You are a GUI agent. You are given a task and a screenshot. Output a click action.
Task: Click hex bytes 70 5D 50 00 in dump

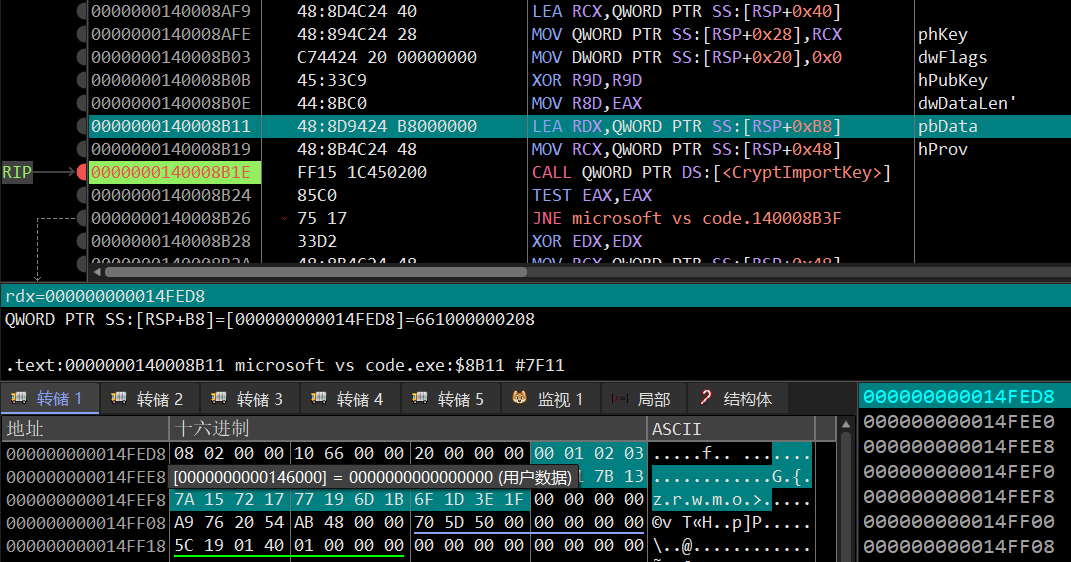click(x=469, y=522)
